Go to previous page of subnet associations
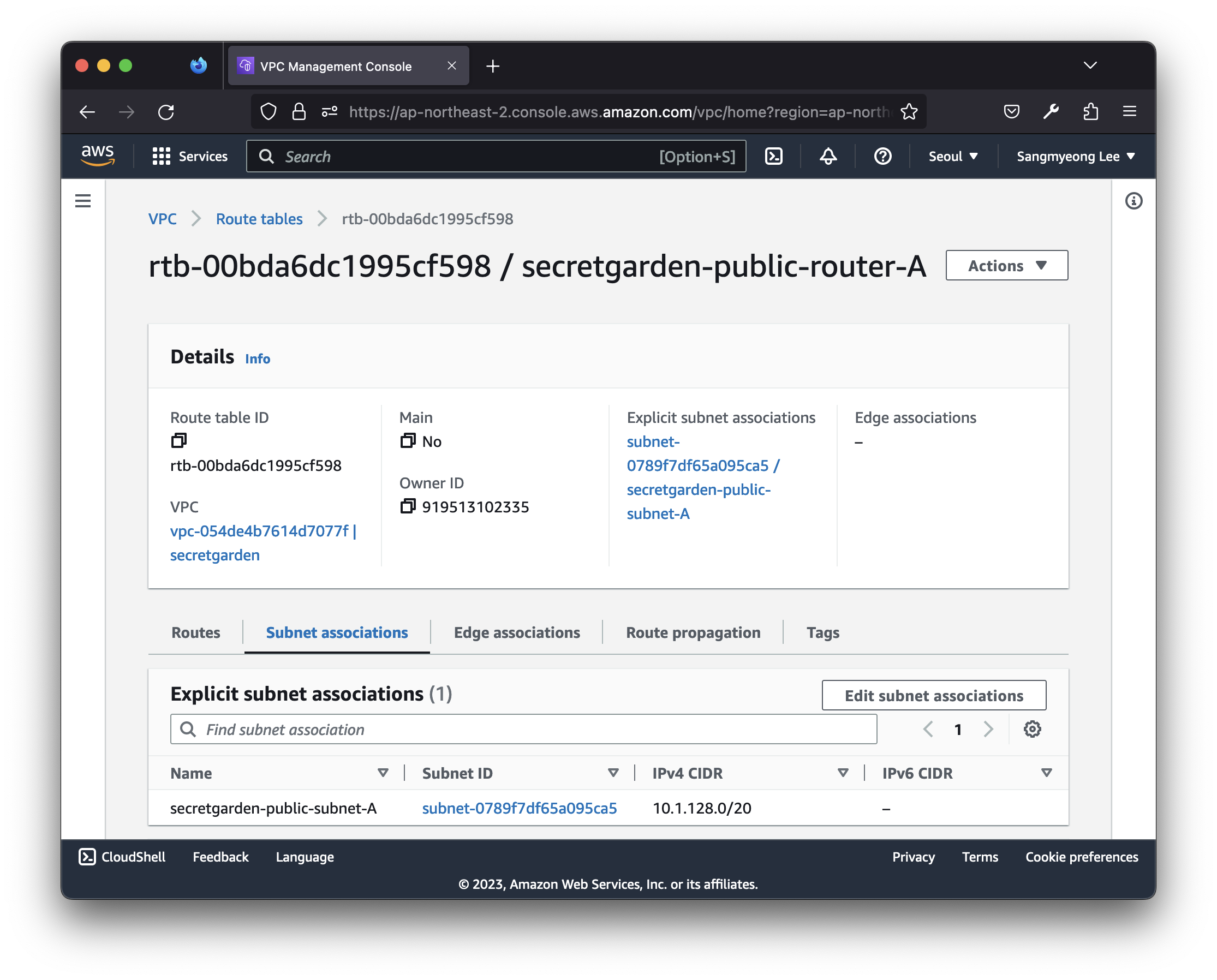This screenshot has width=1217, height=980. click(928, 730)
